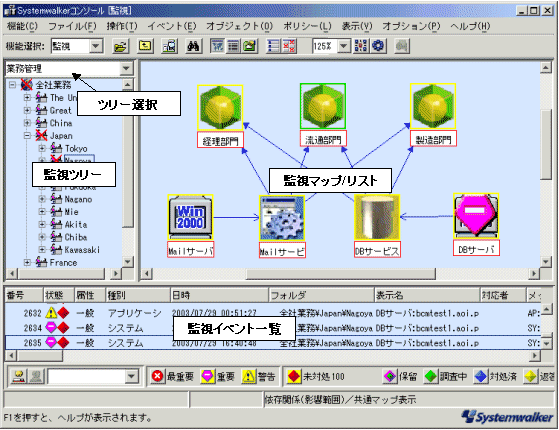Sort events by 番号 column header
Viewport: 559px width, 430px height.
click(x=24, y=295)
